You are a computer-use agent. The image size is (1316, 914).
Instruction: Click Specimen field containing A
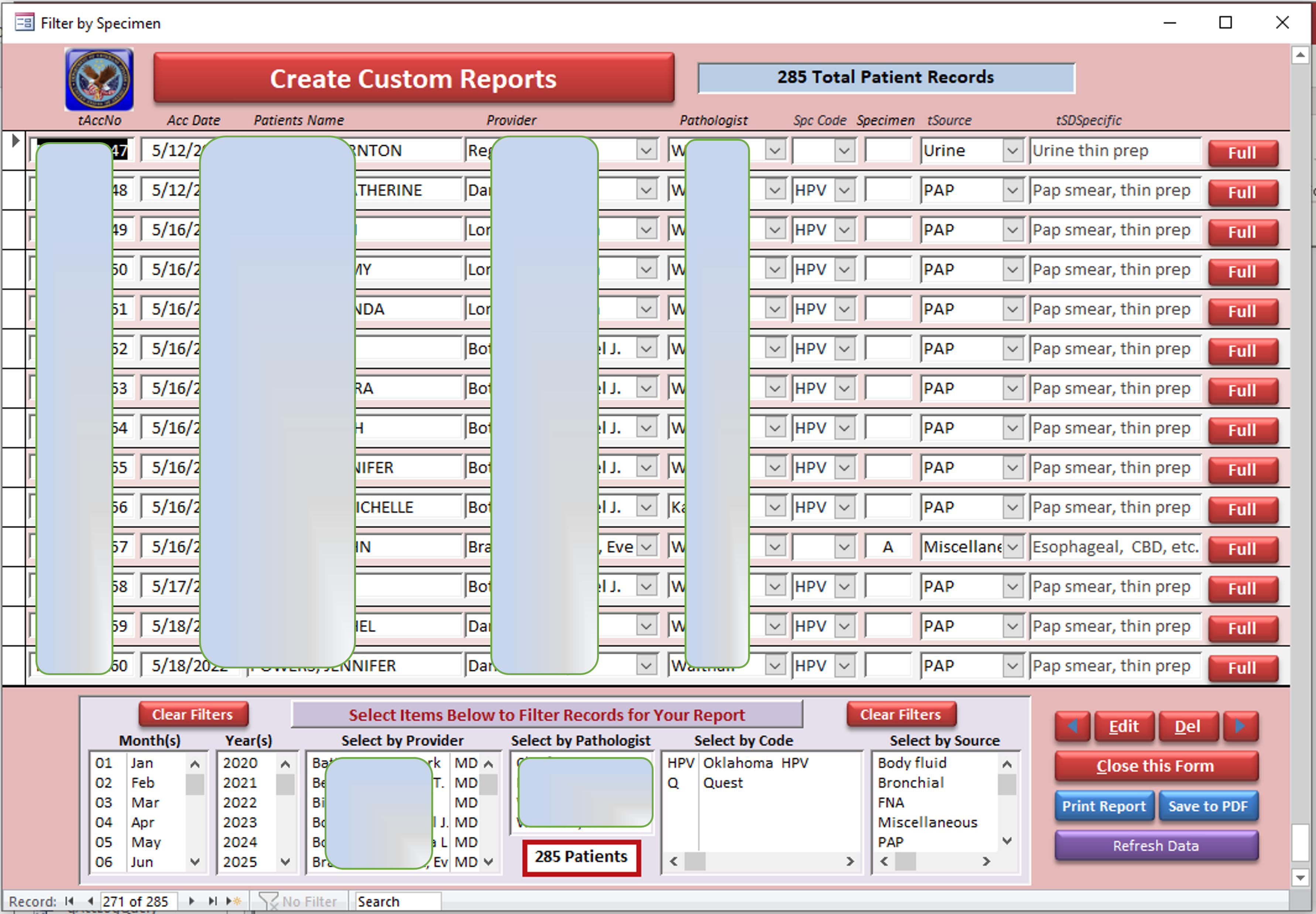click(888, 547)
